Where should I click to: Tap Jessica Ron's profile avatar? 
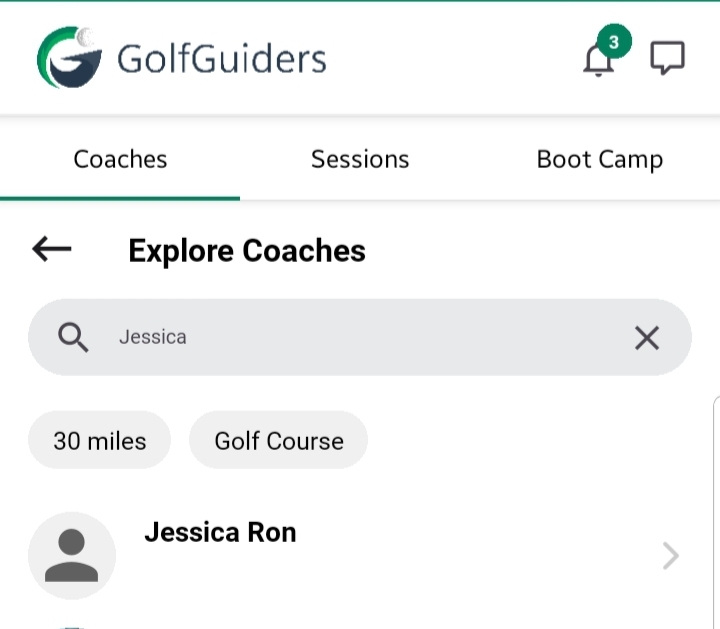click(x=72, y=555)
